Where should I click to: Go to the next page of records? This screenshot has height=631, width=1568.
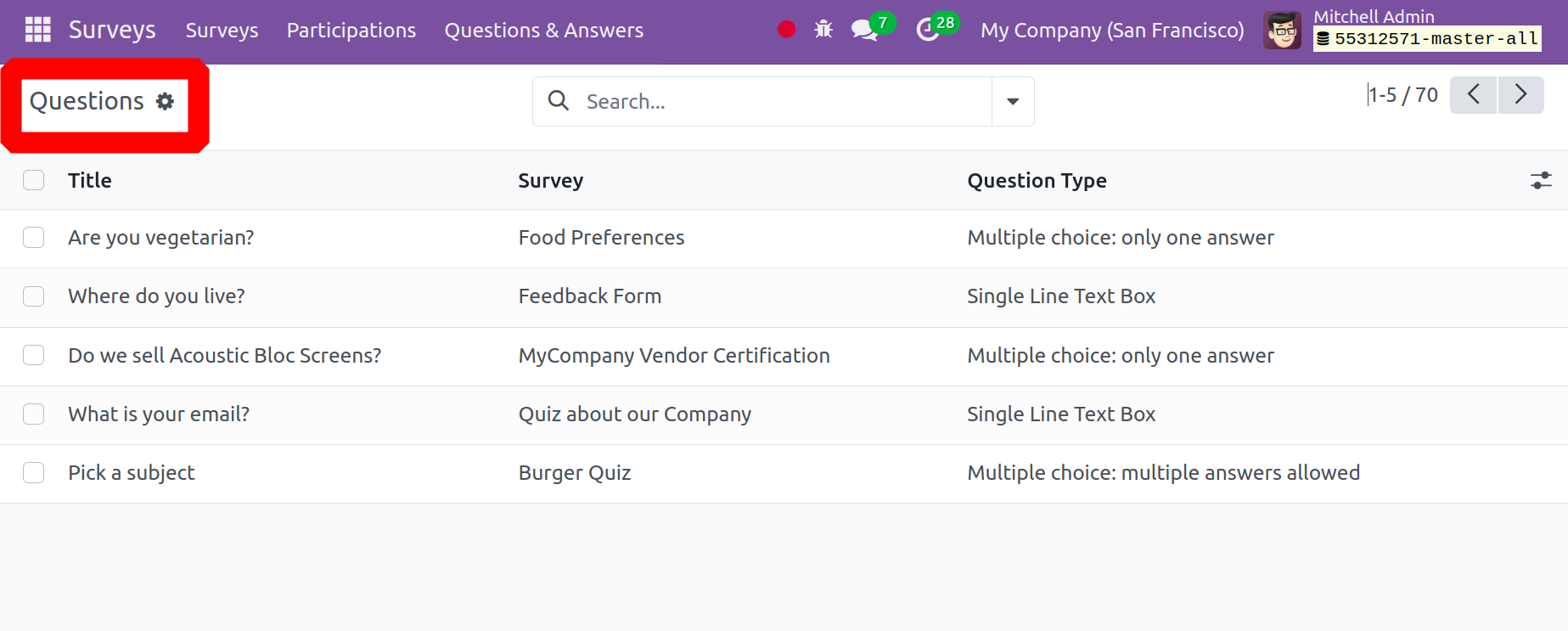1520,94
